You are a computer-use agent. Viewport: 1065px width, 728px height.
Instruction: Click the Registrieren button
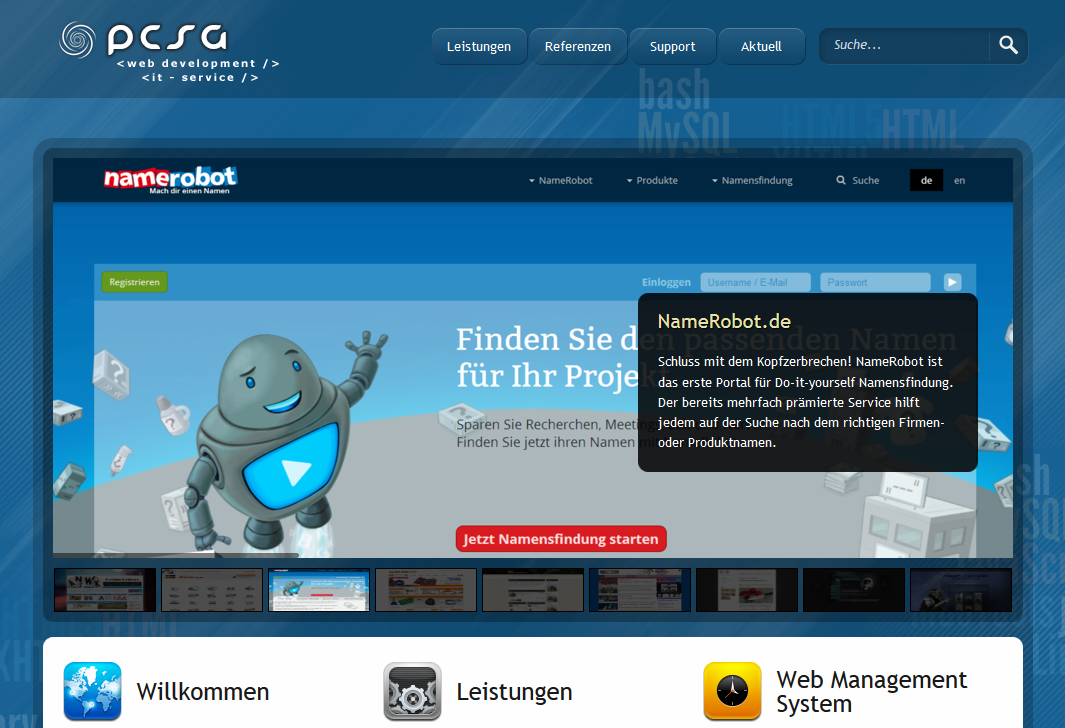coord(134,282)
